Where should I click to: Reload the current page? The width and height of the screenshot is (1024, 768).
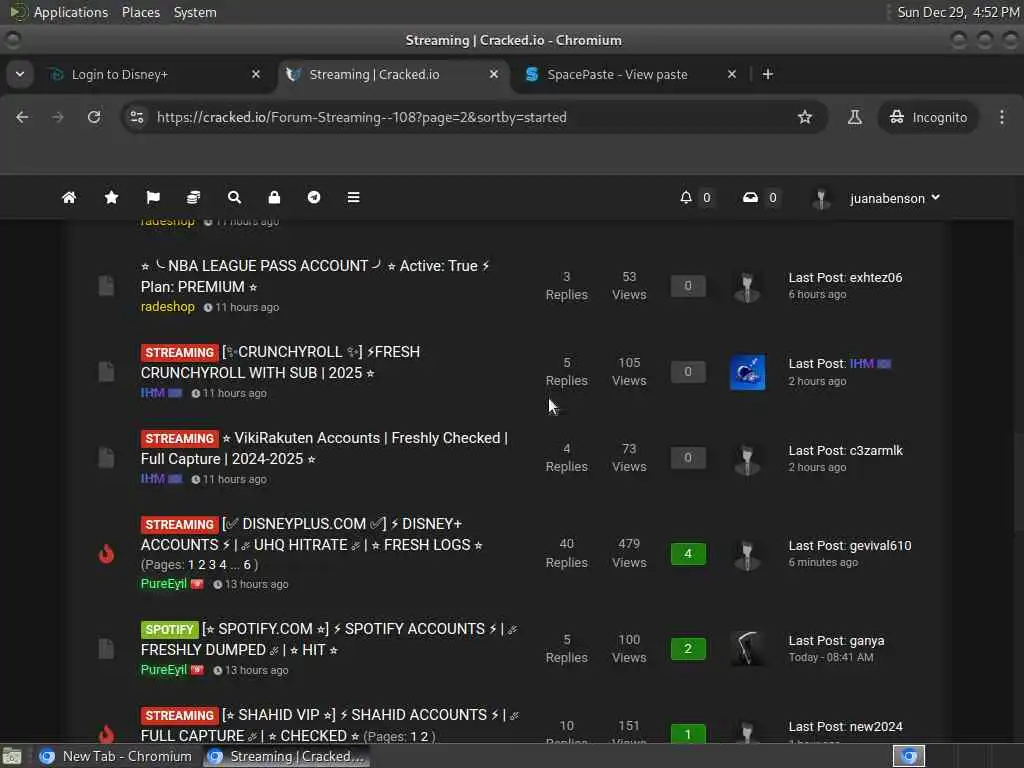[x=94, y=117]
